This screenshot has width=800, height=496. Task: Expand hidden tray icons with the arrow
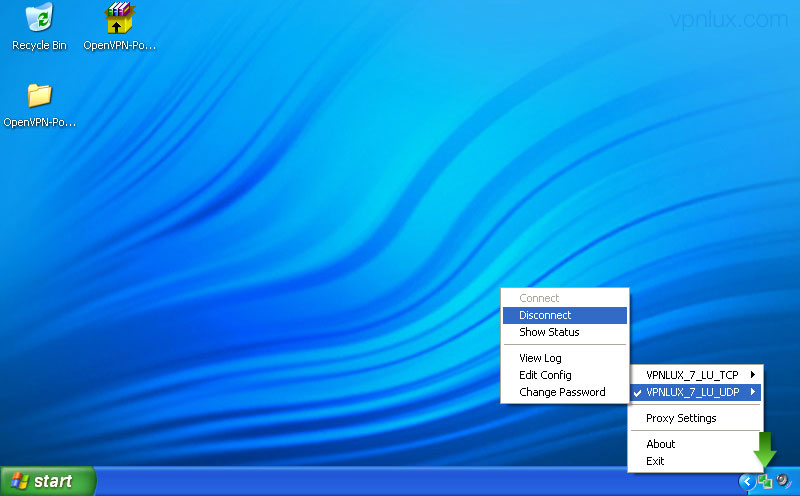click(x=747, y=481)
